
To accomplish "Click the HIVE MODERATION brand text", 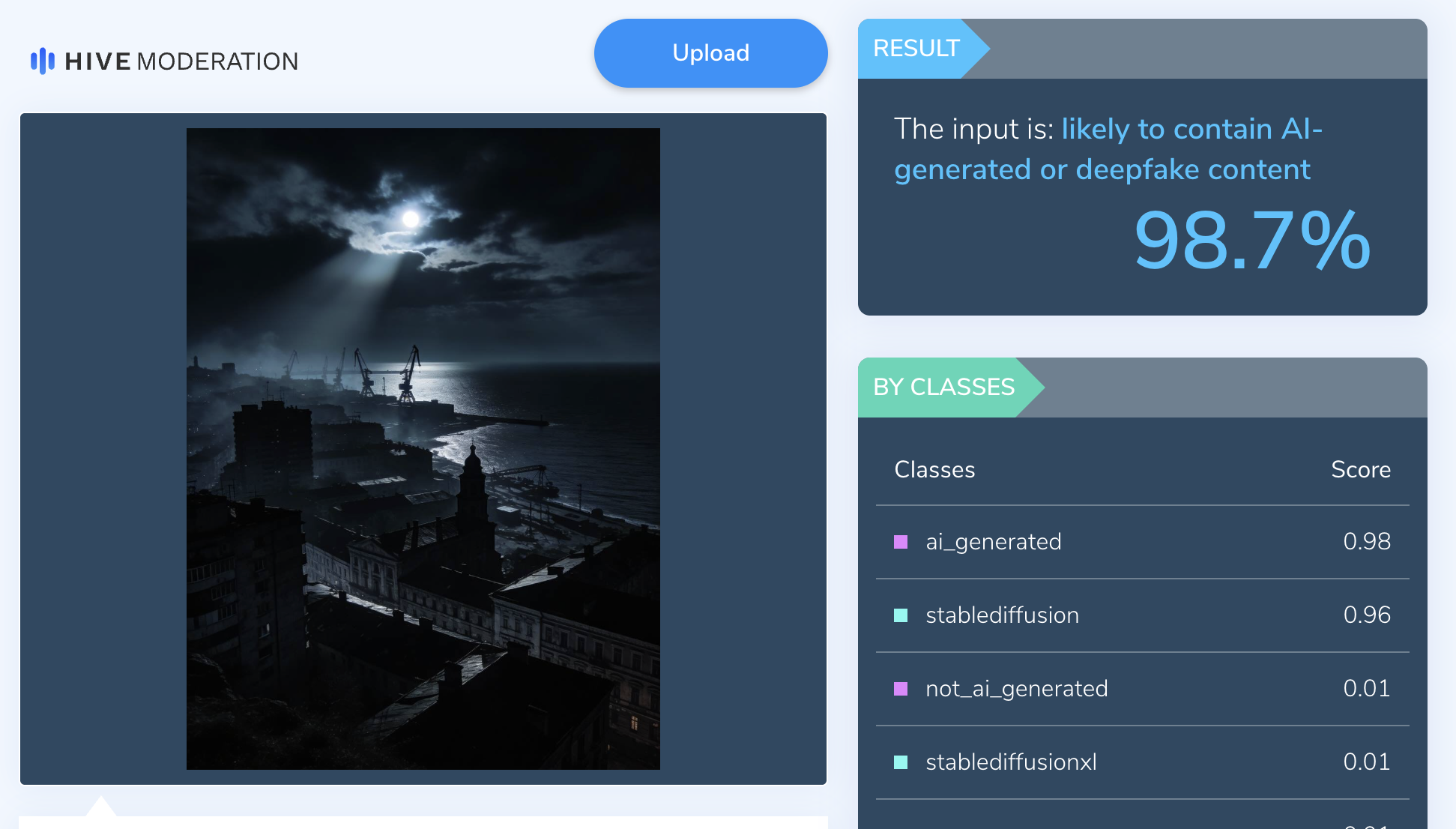I will (x=181, y=61).
